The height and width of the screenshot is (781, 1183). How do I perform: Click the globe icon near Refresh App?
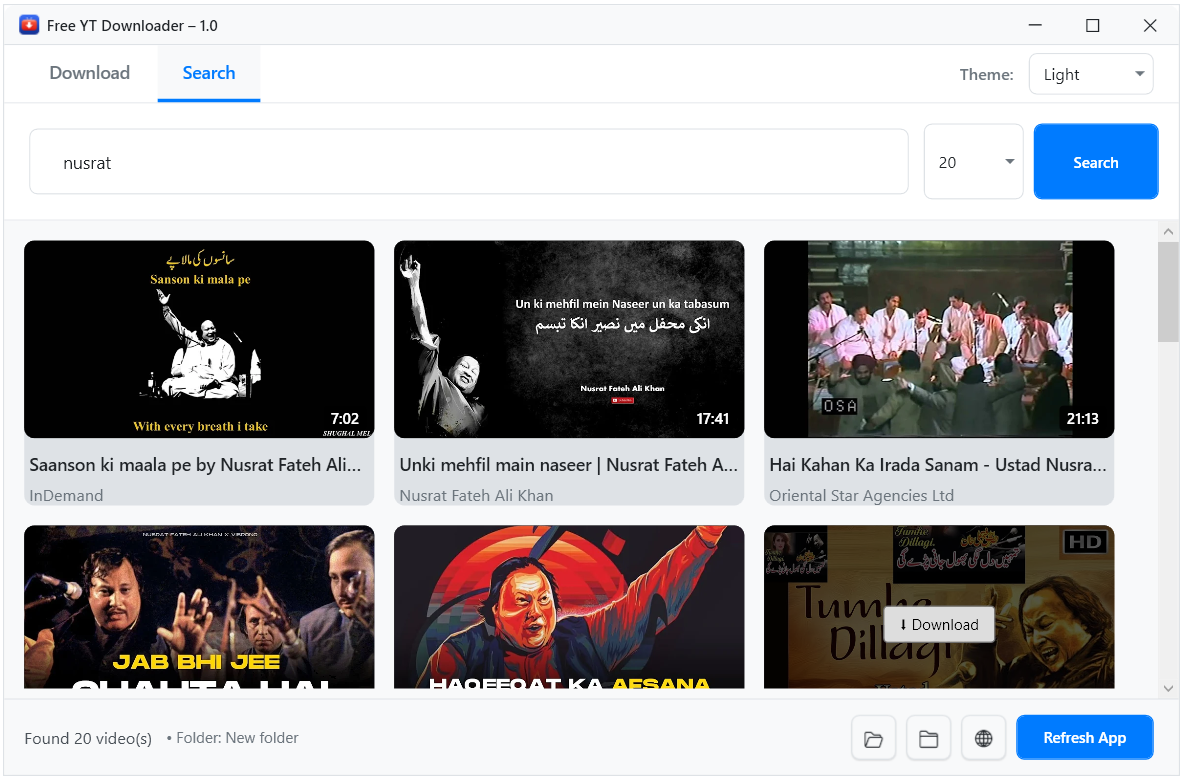983,737
